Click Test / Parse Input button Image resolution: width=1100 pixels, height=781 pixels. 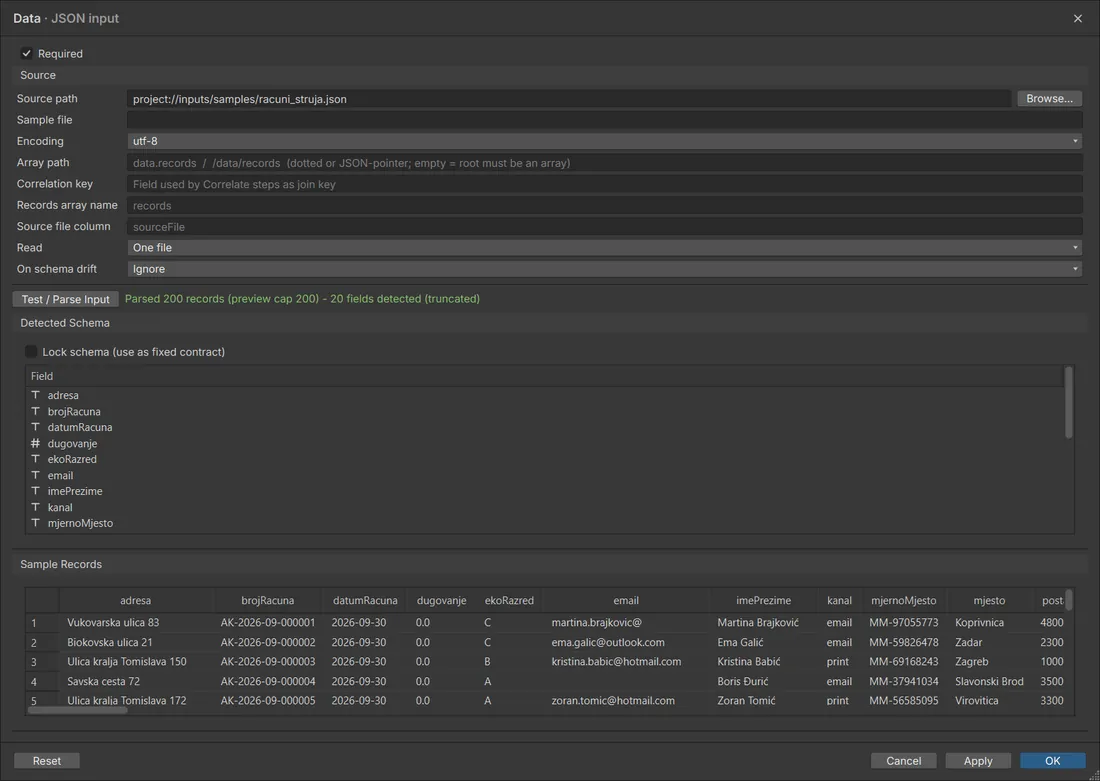click(x=65, y=299)
